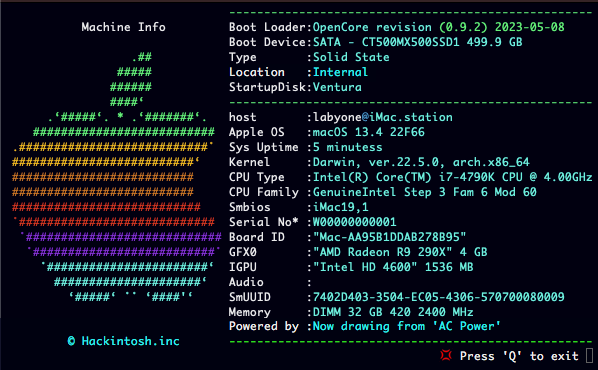The width and height of the screenshot is (598, 370).
Task: Click the 'Internal' location value
Action: (x=341, y=72)
